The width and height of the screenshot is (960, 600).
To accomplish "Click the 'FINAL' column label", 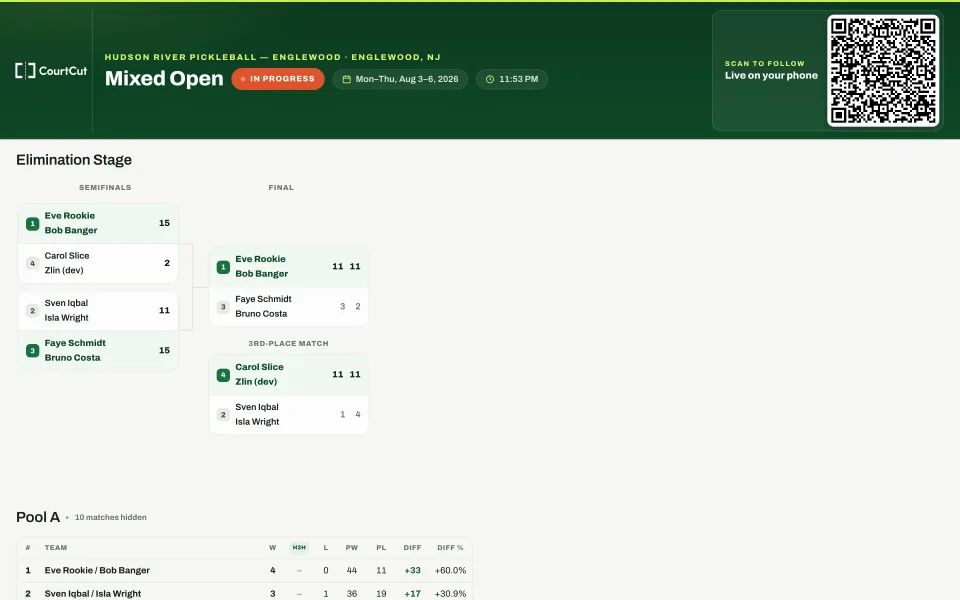I will [281, 187].
